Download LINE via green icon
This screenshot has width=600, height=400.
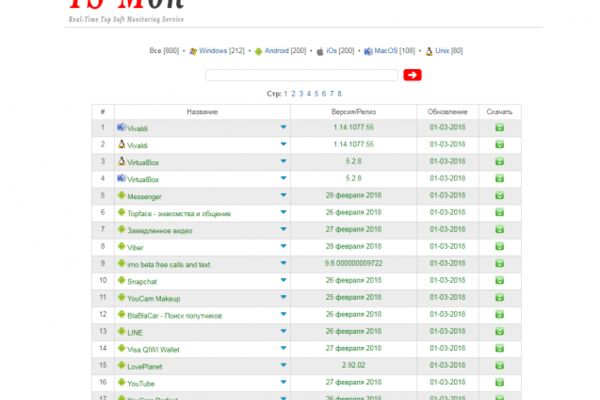[499, 331]
